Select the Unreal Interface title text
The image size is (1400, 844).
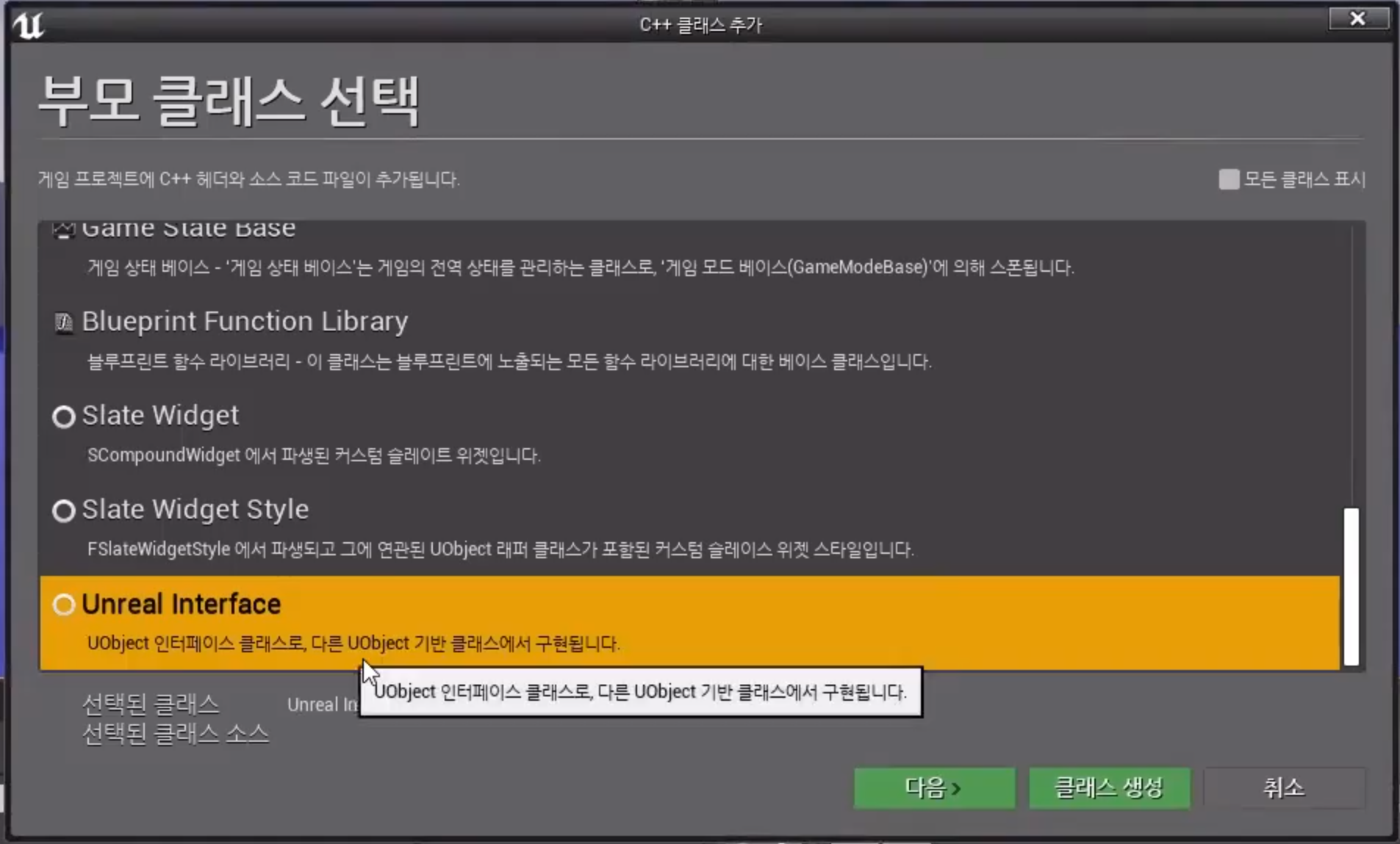point(181,604)
